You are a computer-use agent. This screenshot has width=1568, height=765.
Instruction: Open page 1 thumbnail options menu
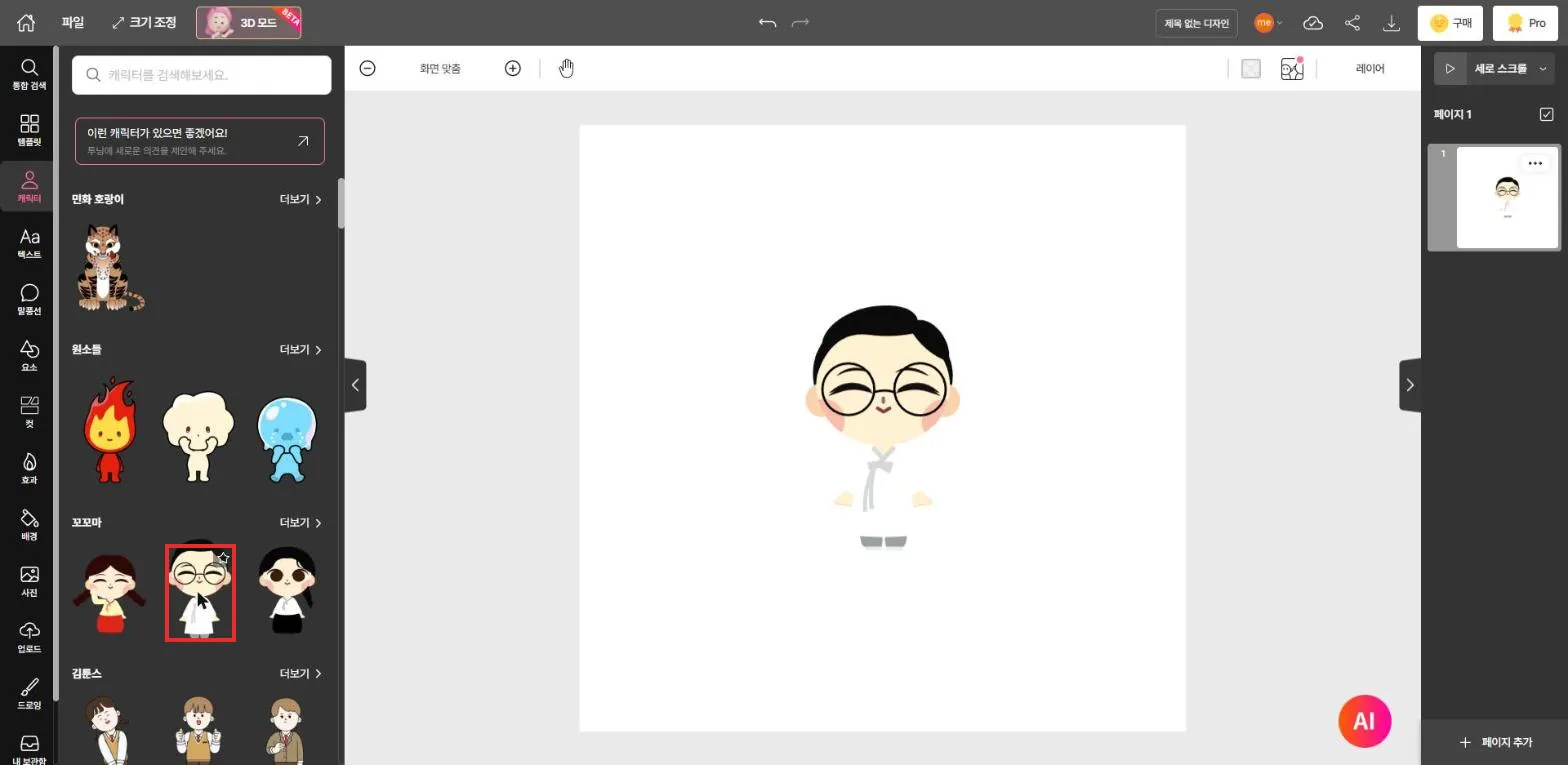(x=1535, y=163)
